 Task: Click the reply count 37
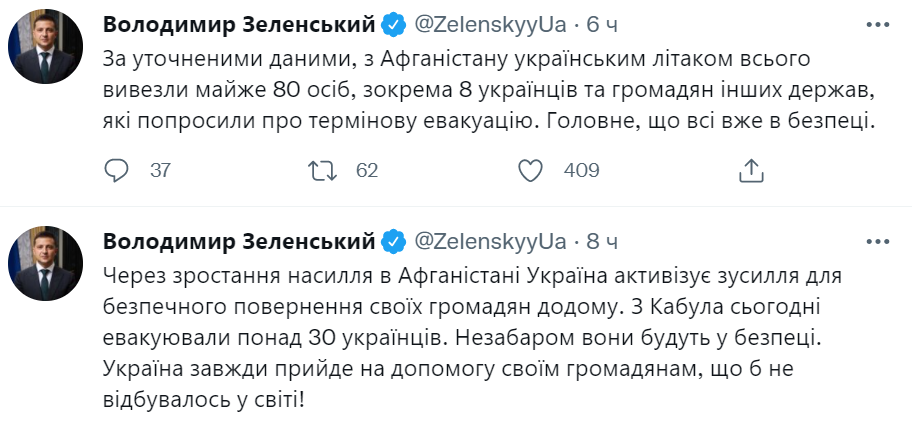(x=160, y=171)
